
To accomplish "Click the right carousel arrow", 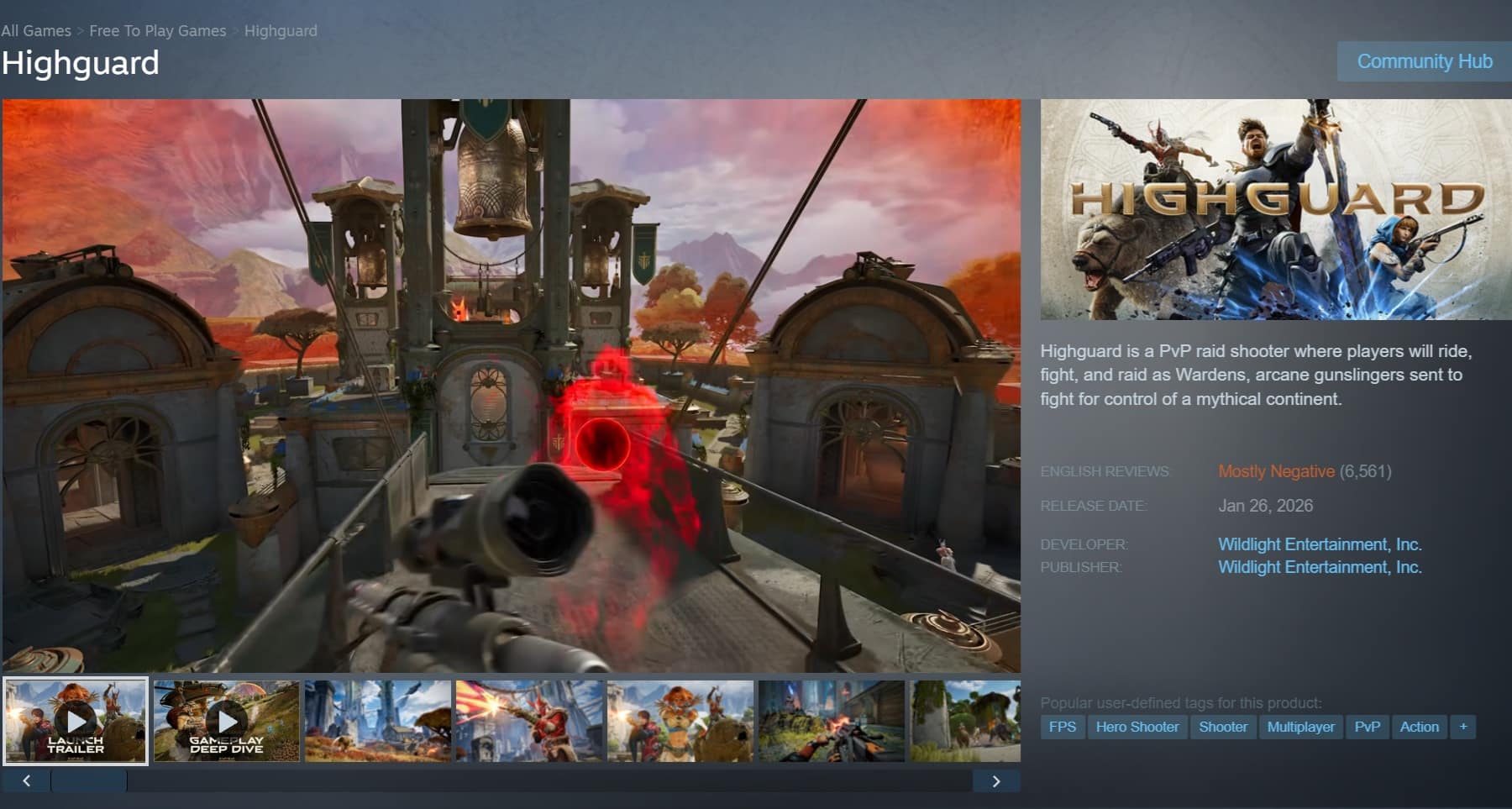I will (x=995, y=781).
